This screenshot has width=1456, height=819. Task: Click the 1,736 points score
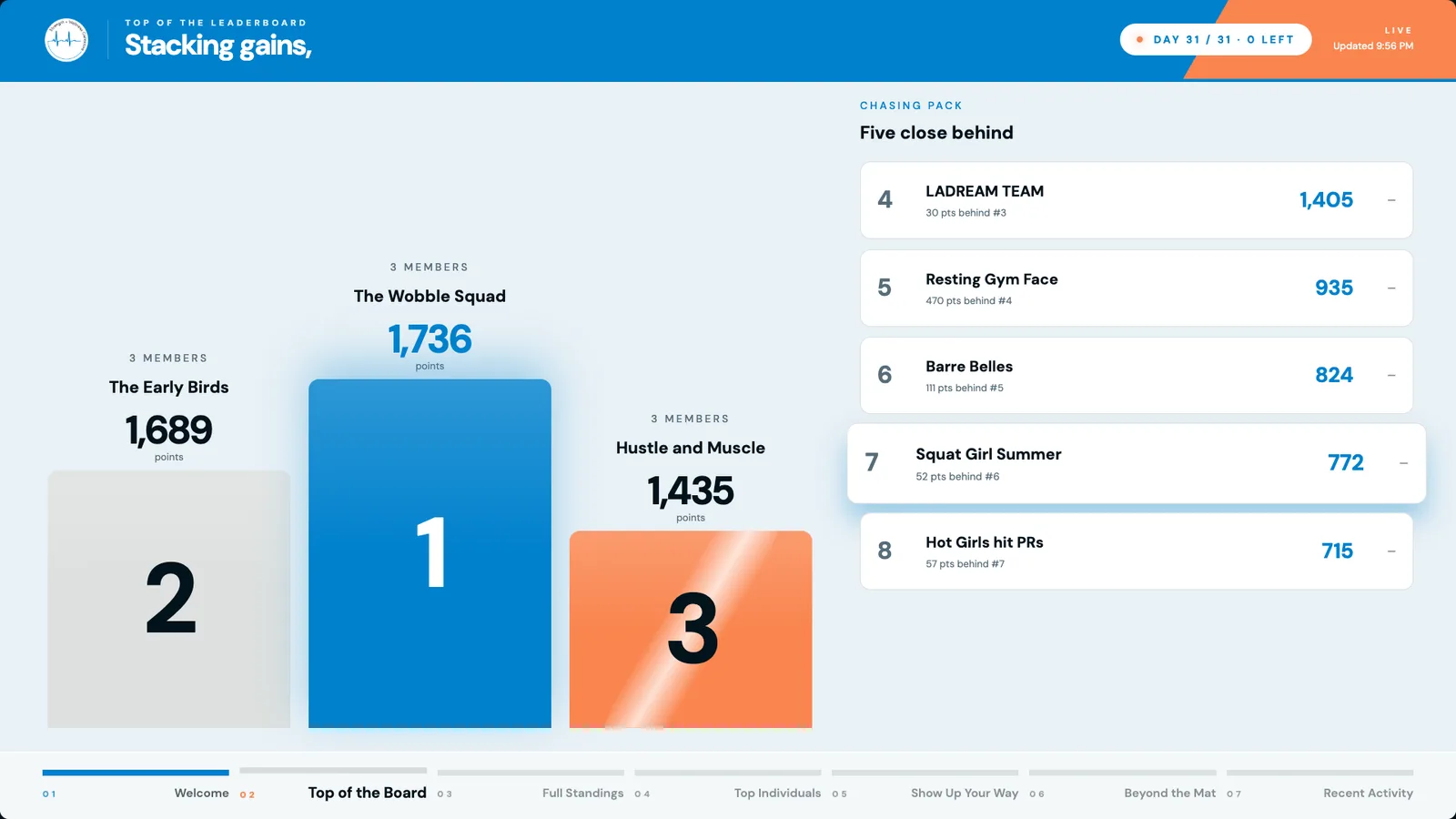(x=430, y=339)
